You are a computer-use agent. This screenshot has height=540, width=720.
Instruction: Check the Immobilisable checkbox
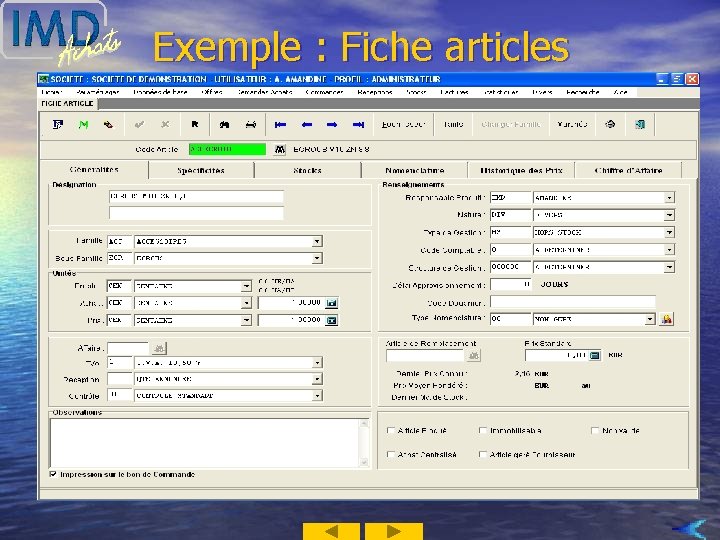pos(483,430)
